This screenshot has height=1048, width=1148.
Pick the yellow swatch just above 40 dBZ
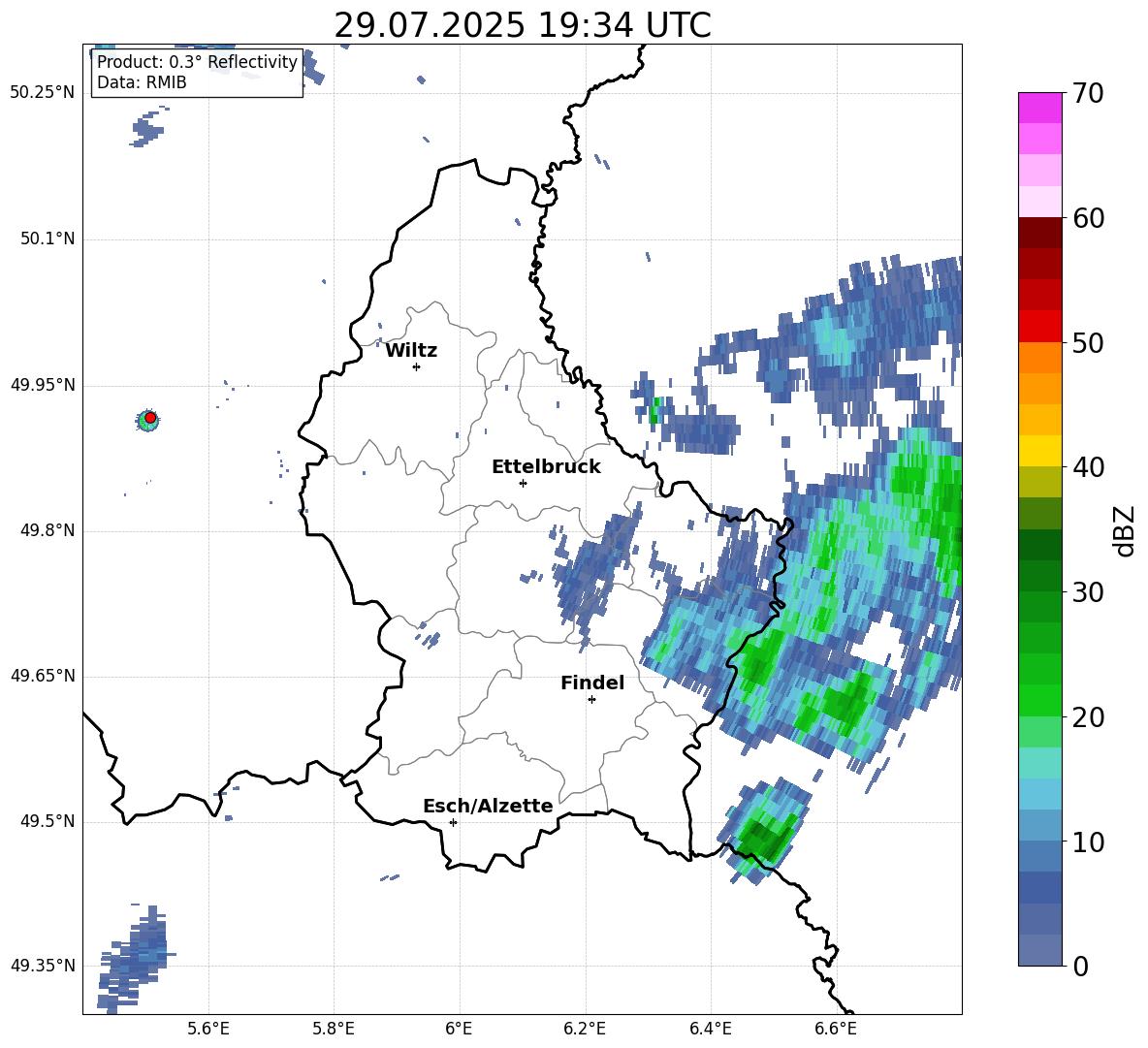[x=1039, y=451]
